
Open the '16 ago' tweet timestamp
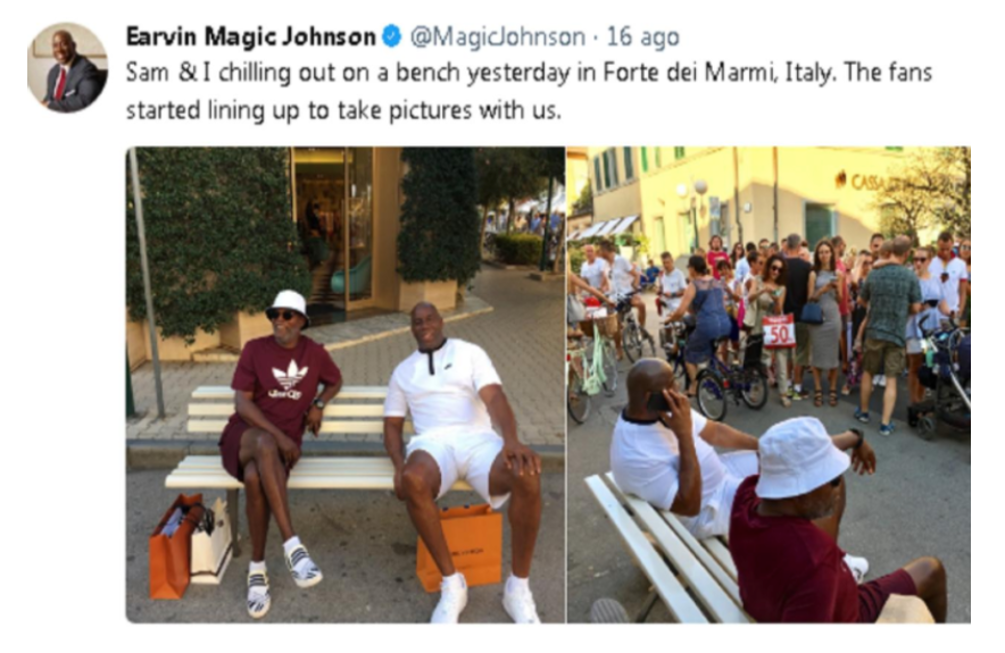point(643,37)
